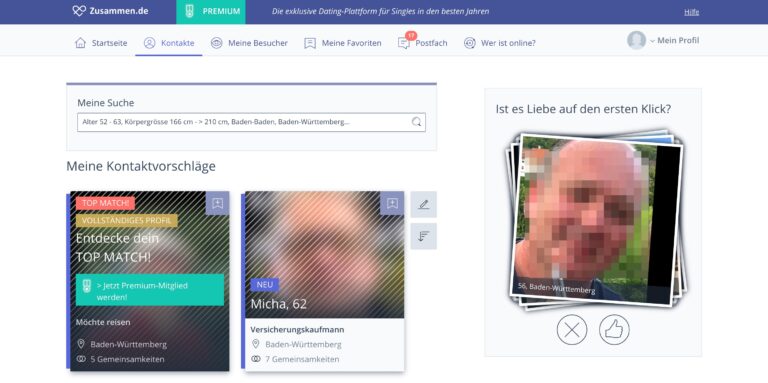Go to Meine Besucher

click(249, 43)
